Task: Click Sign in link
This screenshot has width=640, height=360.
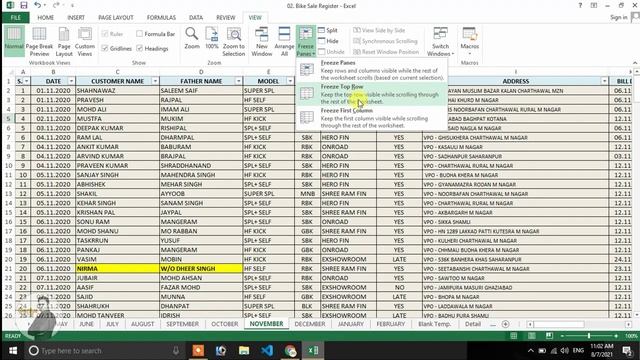Action: [619, 17]
